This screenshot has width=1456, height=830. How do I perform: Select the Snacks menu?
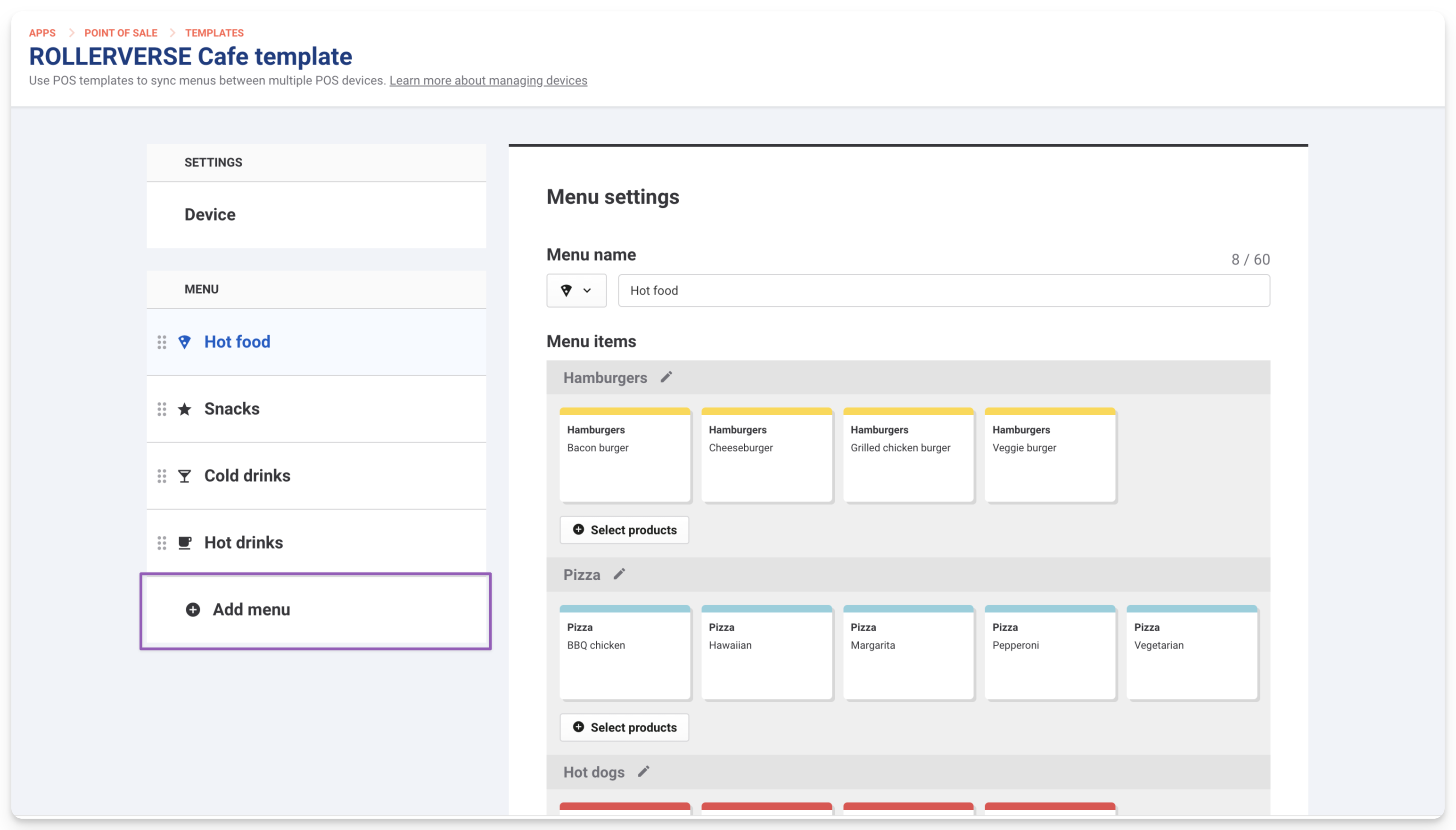point(316,409)
